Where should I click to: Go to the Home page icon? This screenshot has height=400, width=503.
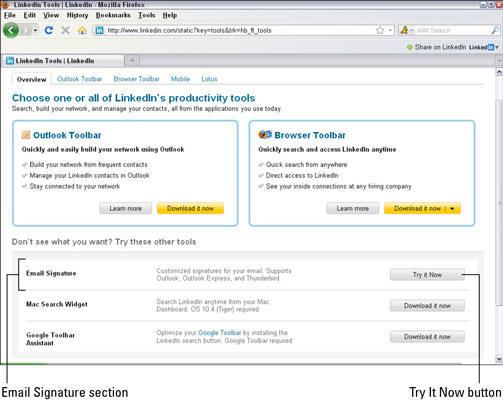click(x=82, y=30)
